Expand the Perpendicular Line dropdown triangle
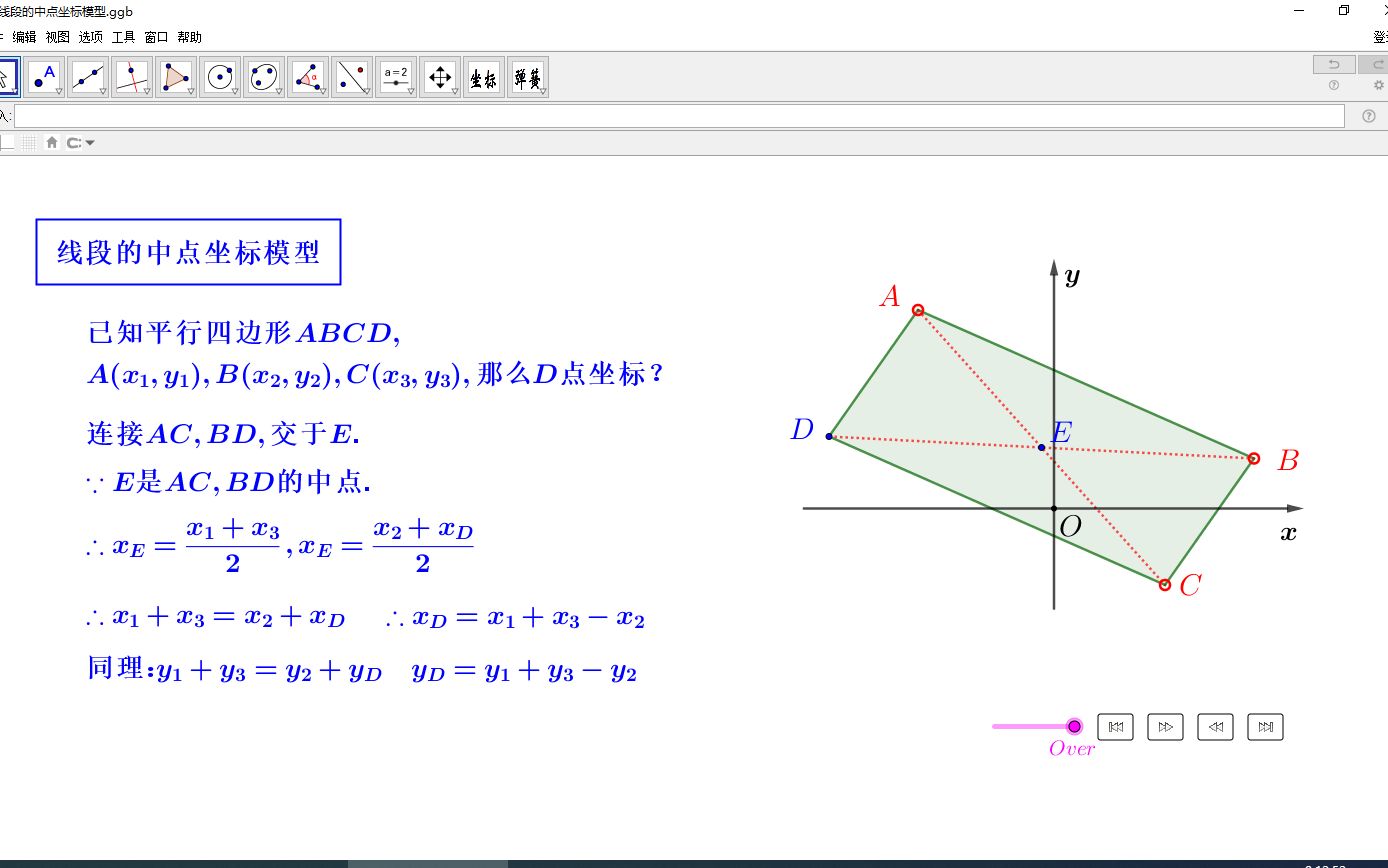 click(x=146, y=91)
